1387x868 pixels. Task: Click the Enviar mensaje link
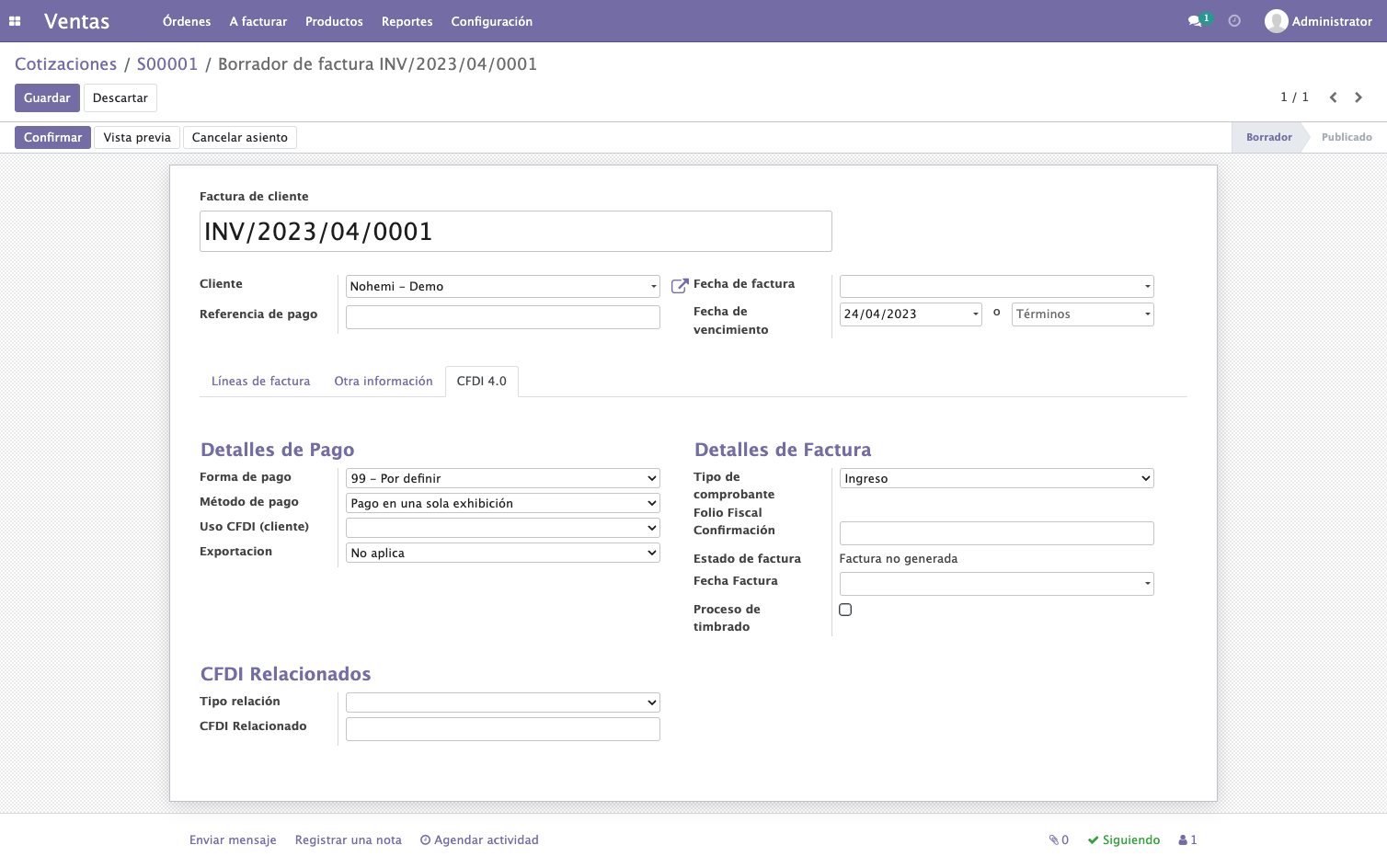(233, 840)
